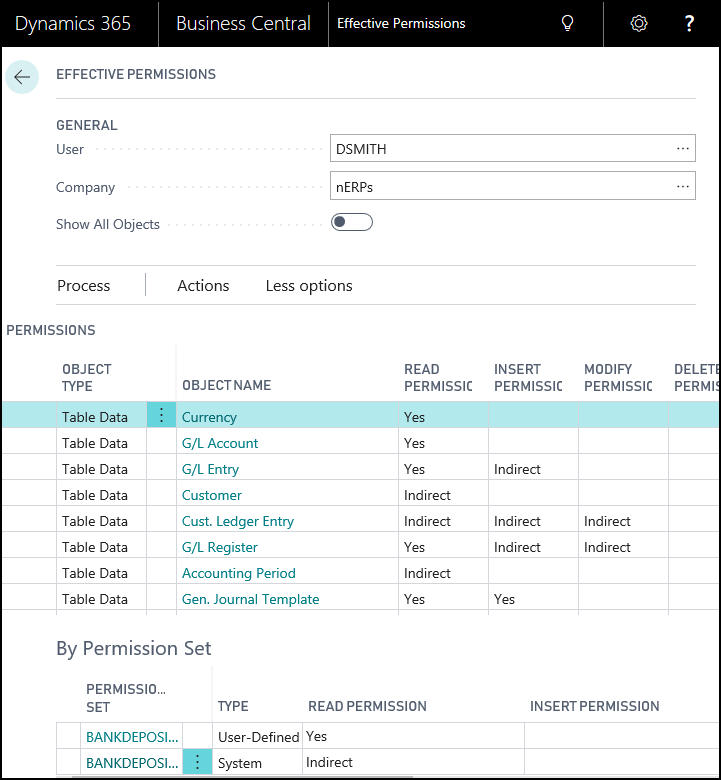Select Read Permission Indirect of System set
The height and width of the screenshot is (780, 721).
pos(413,762)
